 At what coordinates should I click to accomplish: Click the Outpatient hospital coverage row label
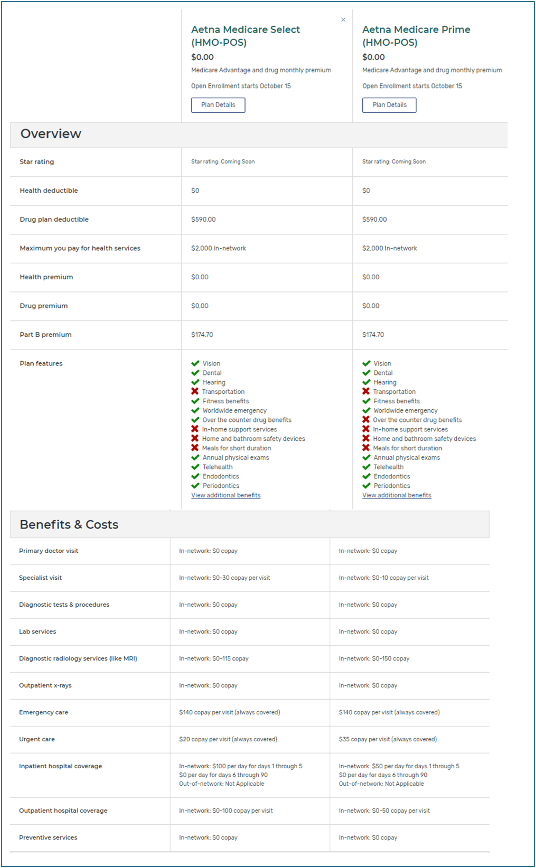coord(63,810)
